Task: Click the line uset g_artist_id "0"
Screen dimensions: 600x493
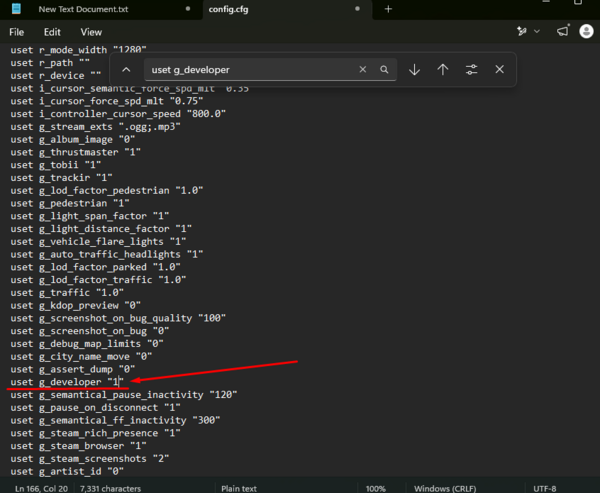Action: pyautogui.click(x=67, y=471)
